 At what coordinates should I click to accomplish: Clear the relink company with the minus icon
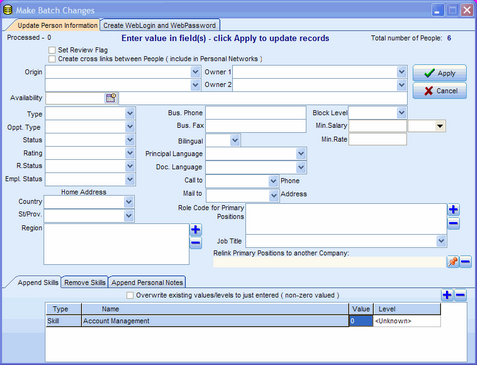click(x=465, y=261)
